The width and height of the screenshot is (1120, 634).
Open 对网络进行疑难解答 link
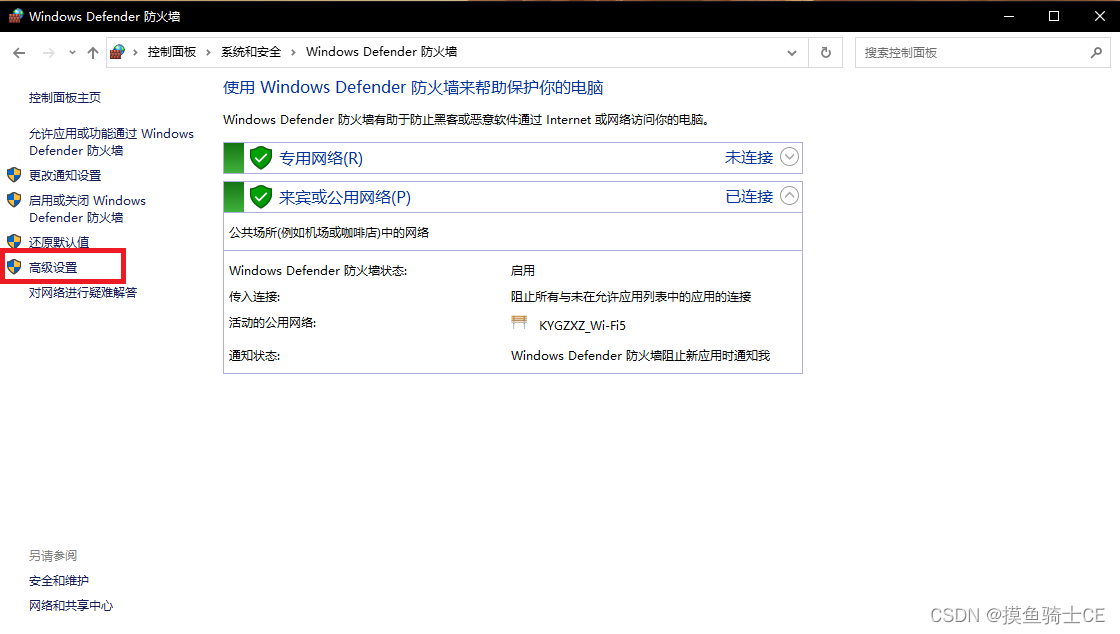tap(83, 292)
